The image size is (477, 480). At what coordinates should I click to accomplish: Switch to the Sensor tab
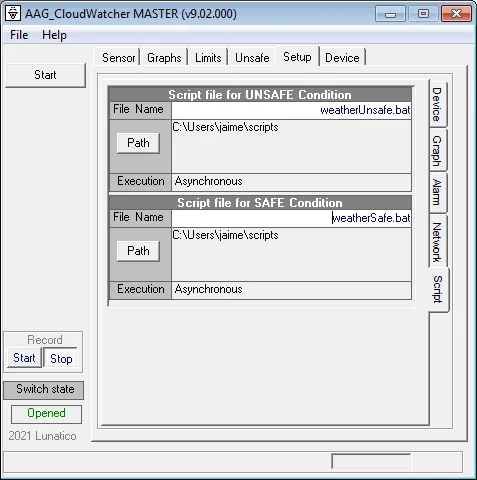(x=118, y=58)
